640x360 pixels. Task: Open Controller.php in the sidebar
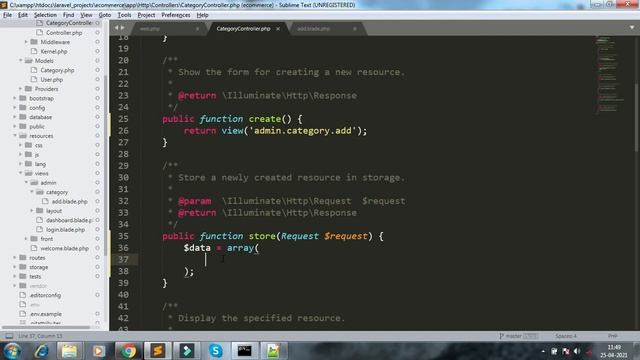click(64, 33)
